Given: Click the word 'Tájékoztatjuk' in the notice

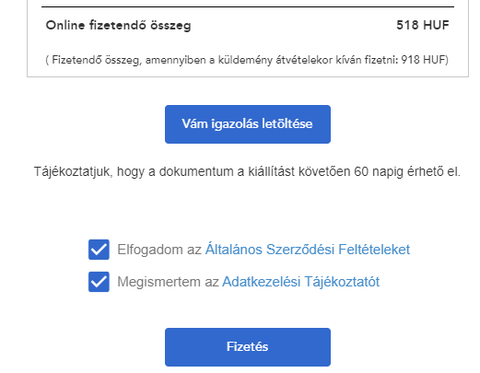Looking at the screenshot, I should click(73, 172).
